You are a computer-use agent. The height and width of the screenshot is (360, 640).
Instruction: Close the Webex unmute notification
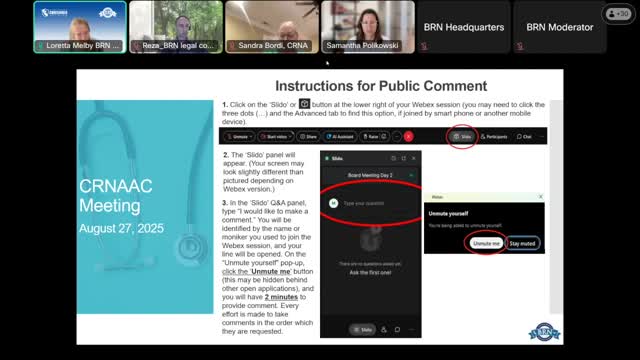[541, 197]
